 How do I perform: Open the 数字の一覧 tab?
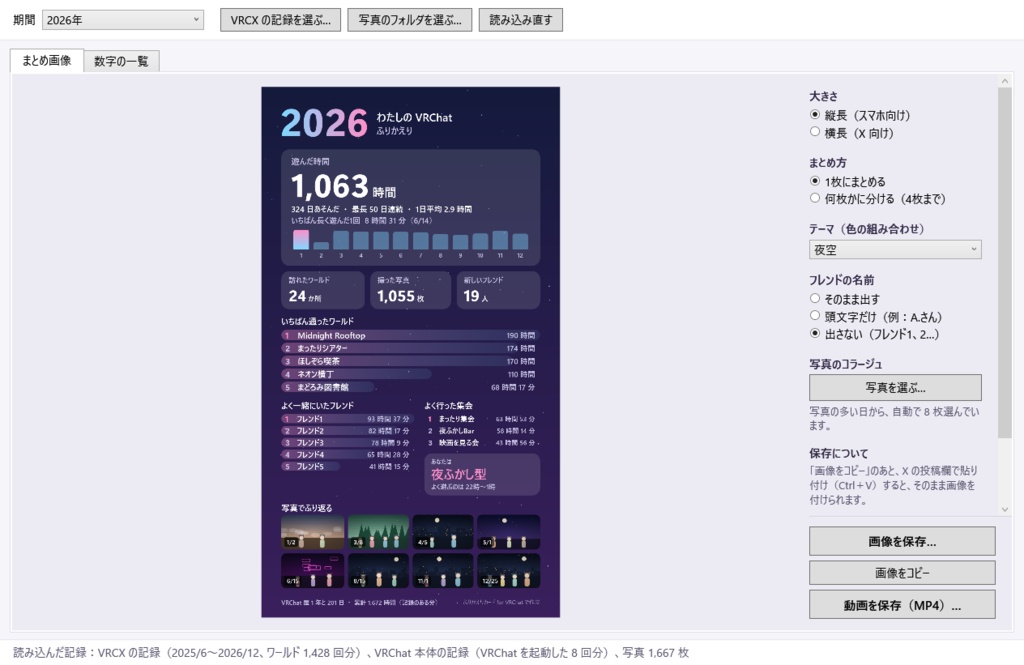point(121,61)
